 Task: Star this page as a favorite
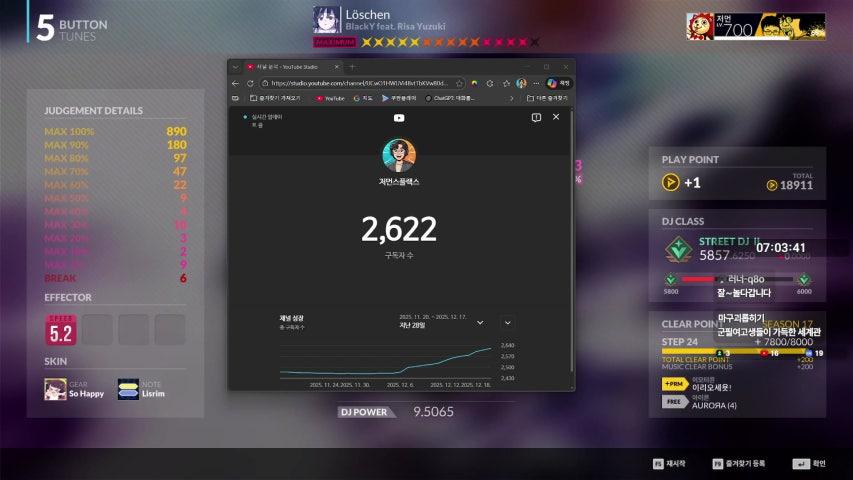[x=459, y=83]
